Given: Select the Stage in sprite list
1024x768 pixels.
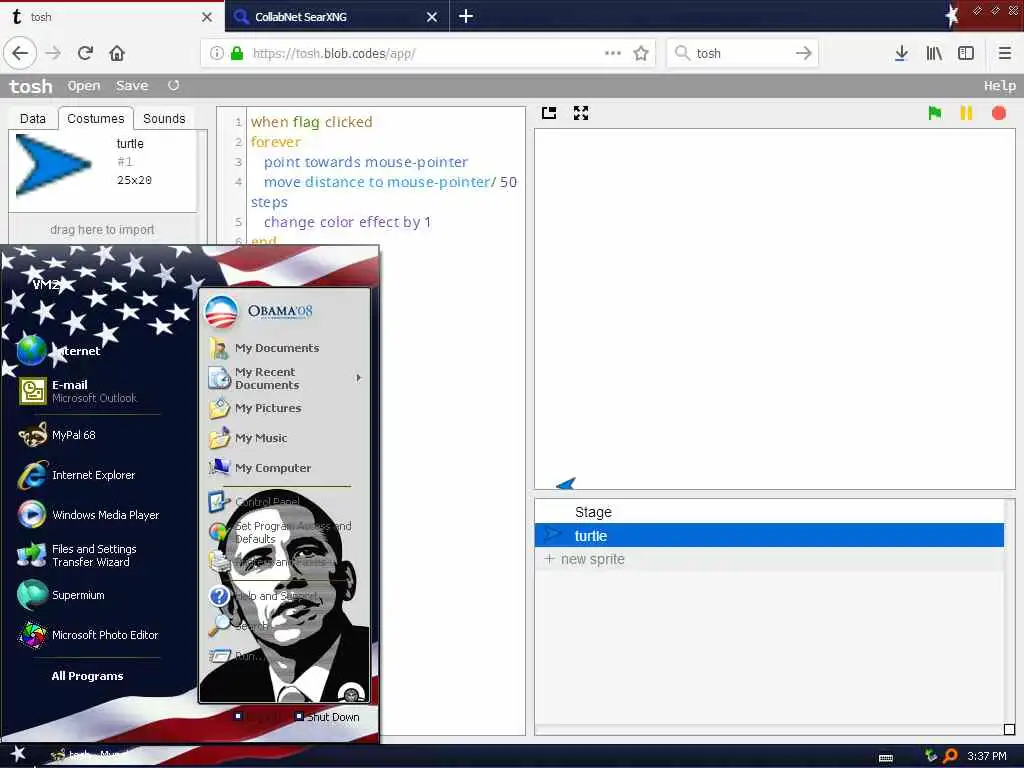Looking at the screenshot, I should pyautogui.click(x=769, y=512).
